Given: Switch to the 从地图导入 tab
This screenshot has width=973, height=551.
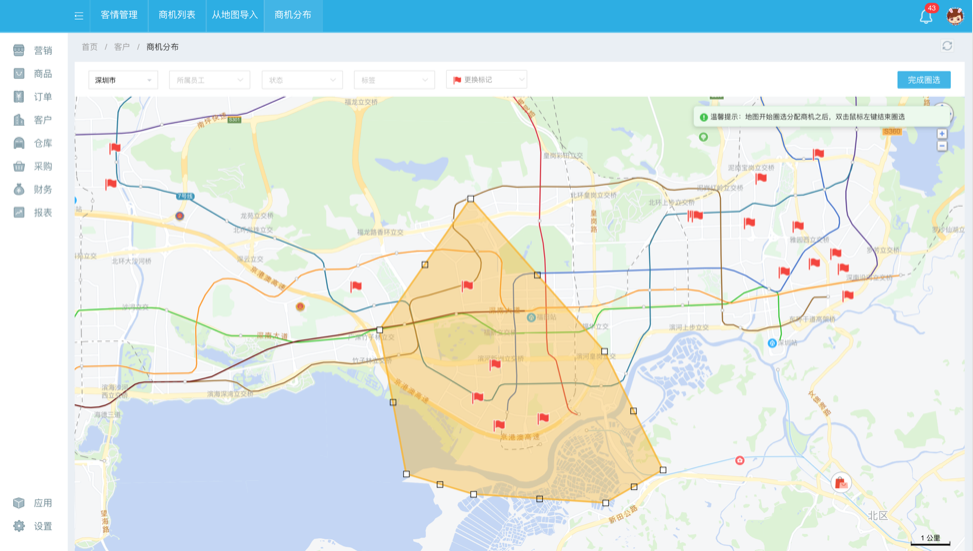Looking at the screenshot, I should [234, 15].
